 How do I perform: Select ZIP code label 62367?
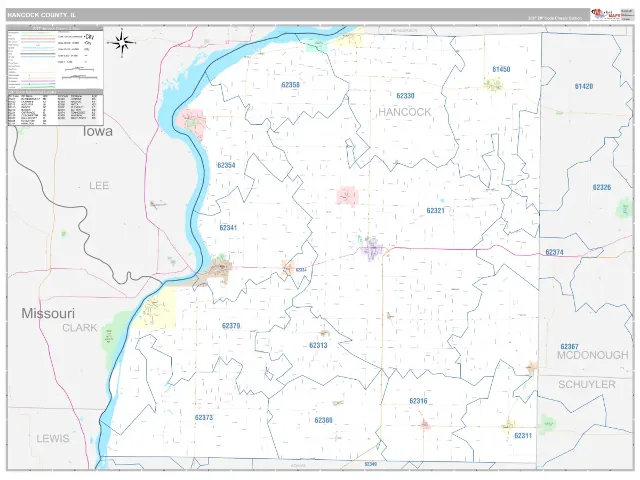[x=569, y=347]
